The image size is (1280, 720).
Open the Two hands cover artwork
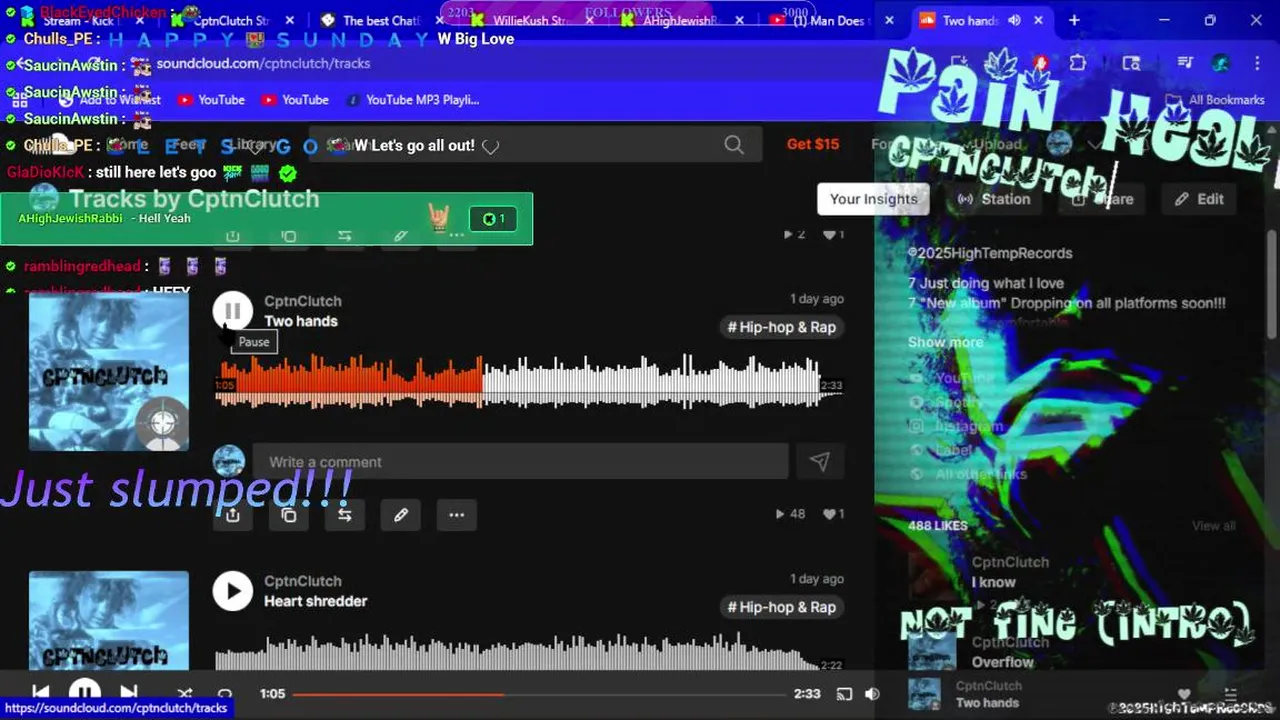(108, 371)
